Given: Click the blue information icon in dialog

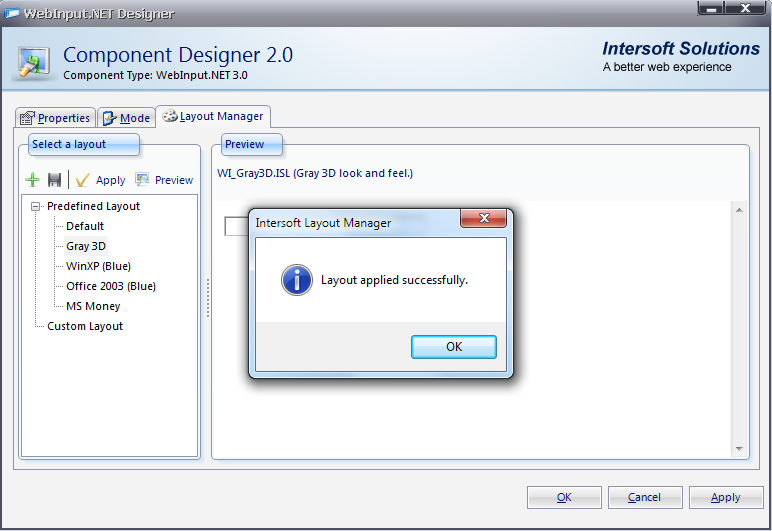Looking at the screenshot, I should pos(297,280).
